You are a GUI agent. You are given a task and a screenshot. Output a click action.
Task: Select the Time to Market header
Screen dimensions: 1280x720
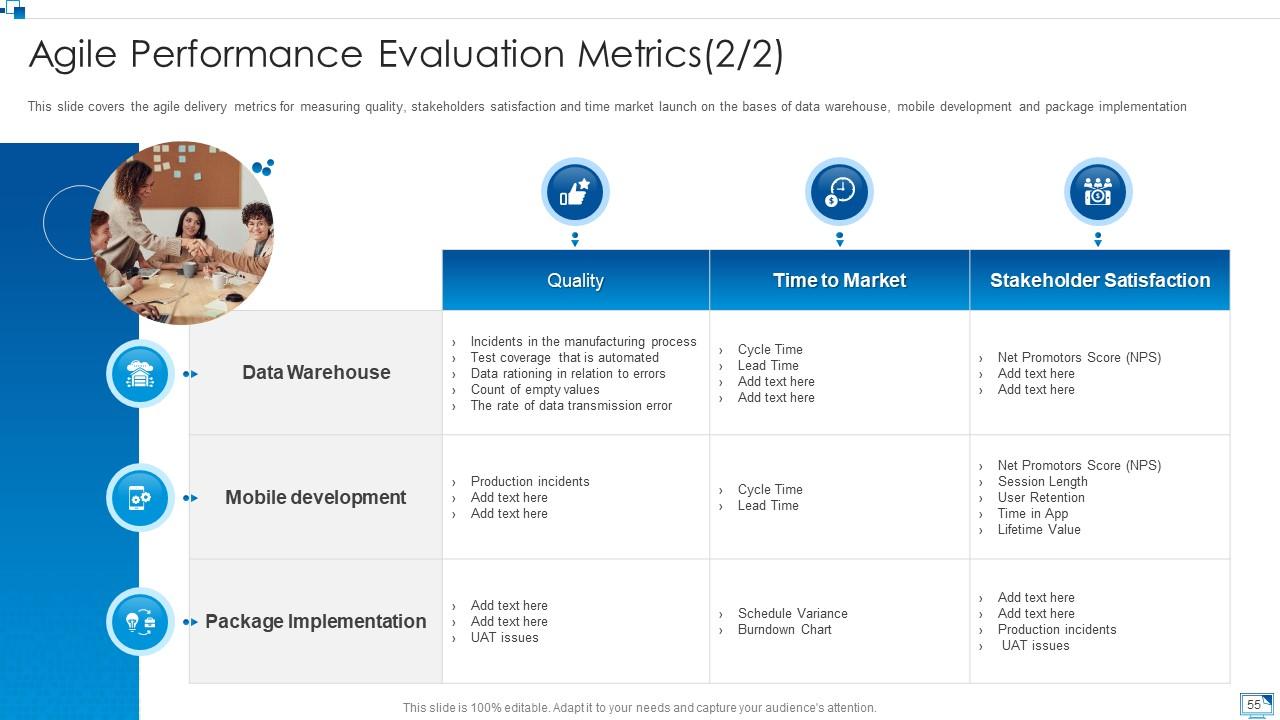[839, 280]
